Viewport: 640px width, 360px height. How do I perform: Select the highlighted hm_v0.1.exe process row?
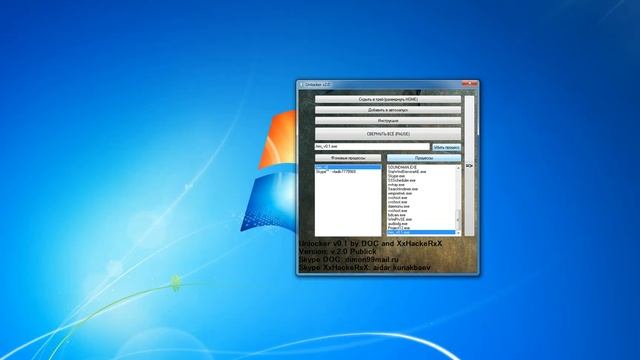[x=421, y=232]
